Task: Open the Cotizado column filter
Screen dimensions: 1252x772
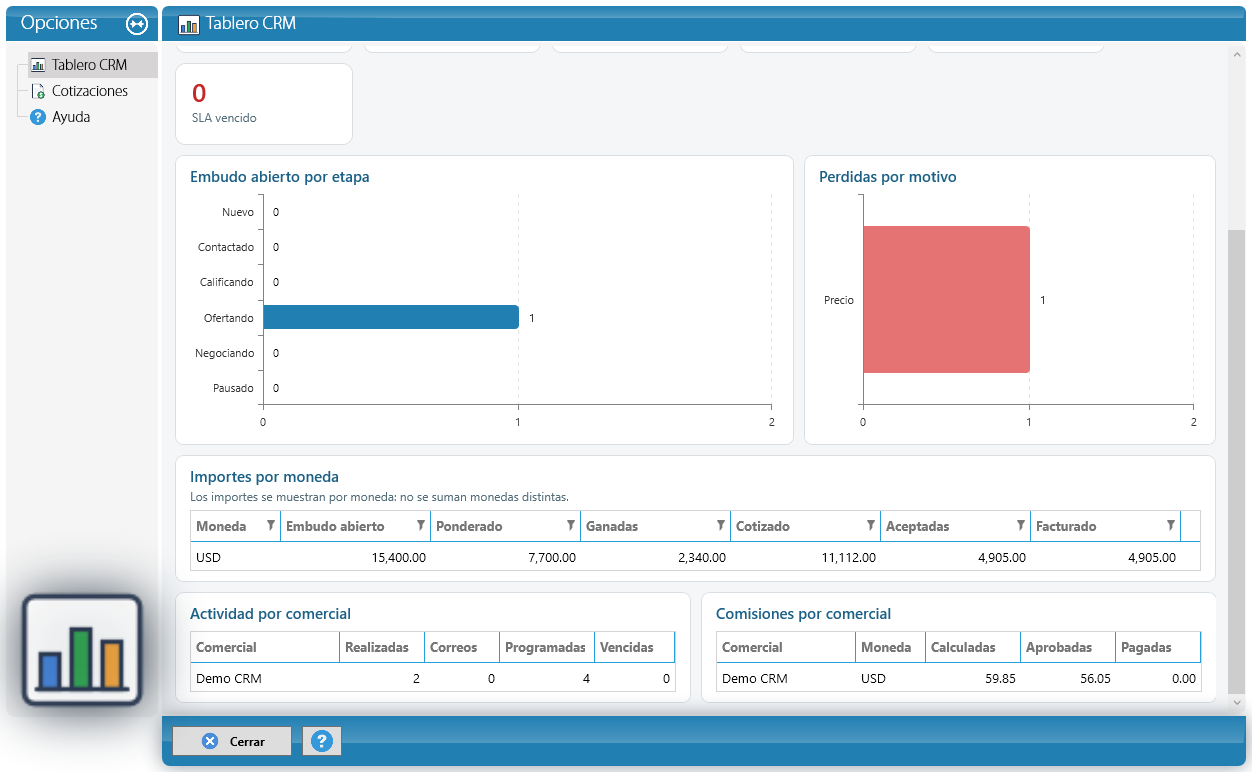Action: click(871, 526)
